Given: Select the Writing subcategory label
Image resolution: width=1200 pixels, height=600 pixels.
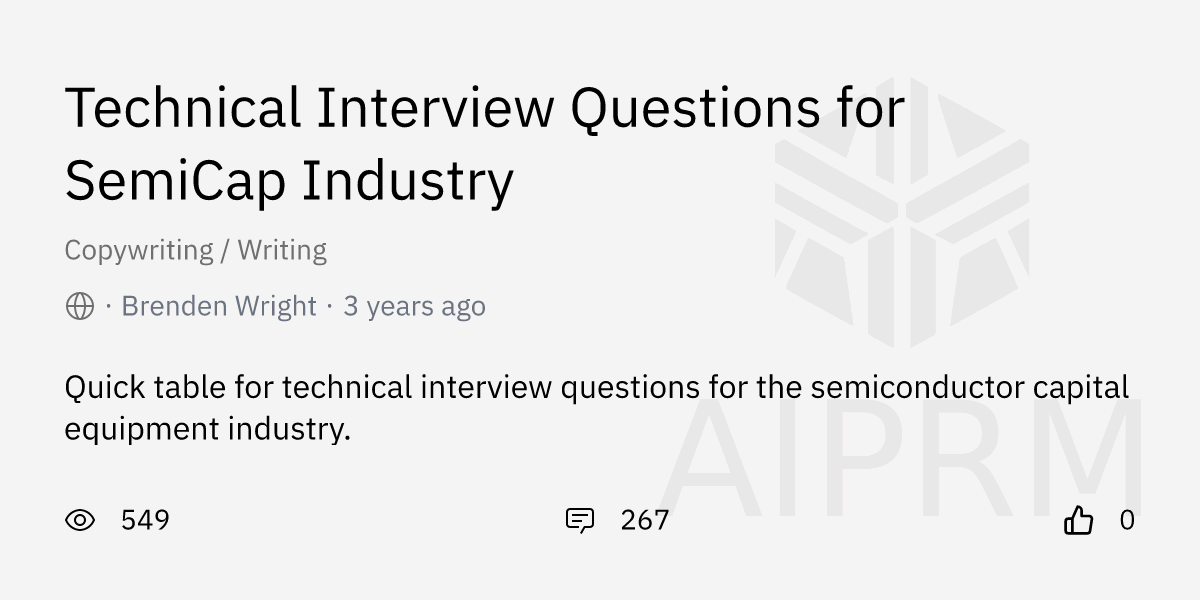Looking at the screenshot, I should (x=282, y=250).
